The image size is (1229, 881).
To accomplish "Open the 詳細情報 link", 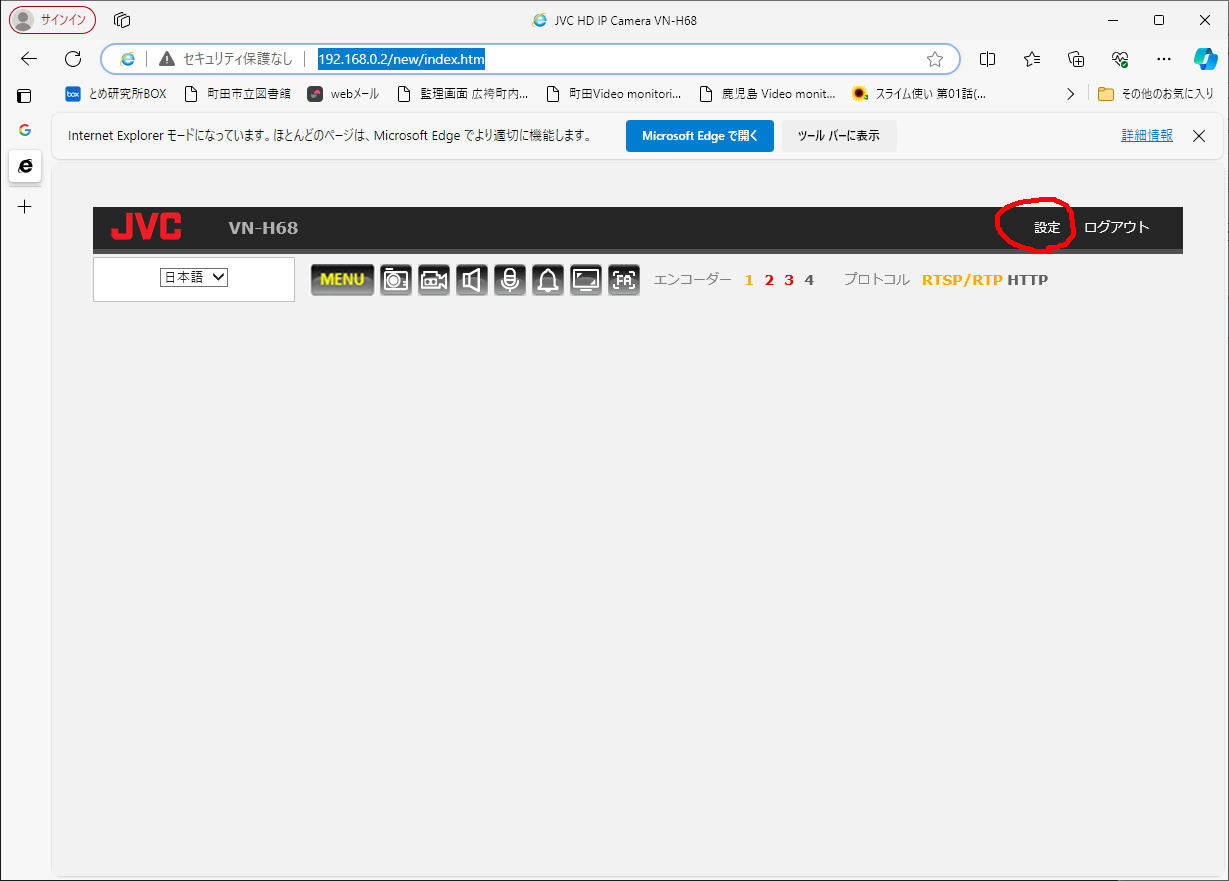I will point(1146,136).
